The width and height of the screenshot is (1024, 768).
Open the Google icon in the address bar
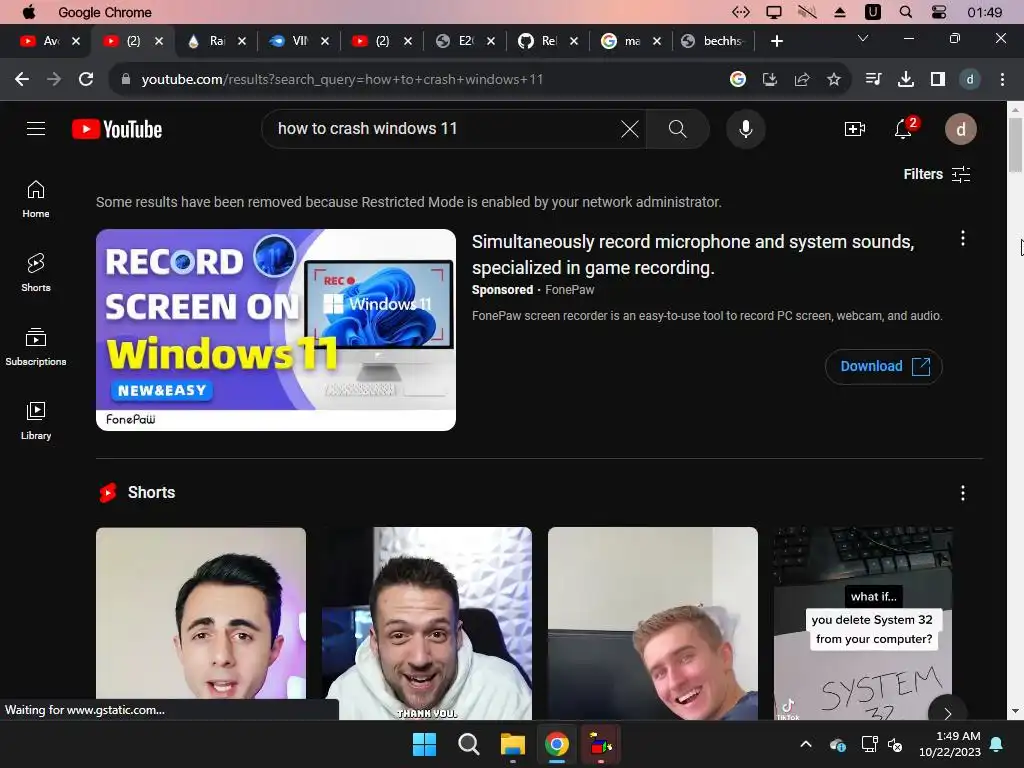pos(738,79)
